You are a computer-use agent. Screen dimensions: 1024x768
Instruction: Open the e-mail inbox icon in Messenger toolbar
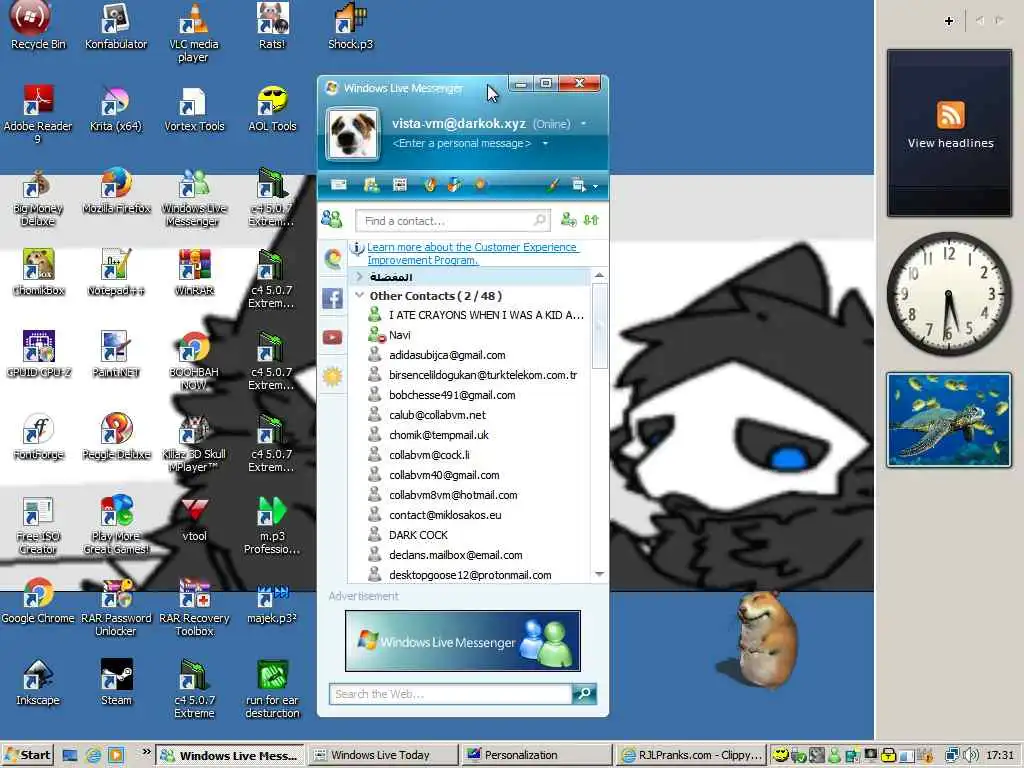338,185
